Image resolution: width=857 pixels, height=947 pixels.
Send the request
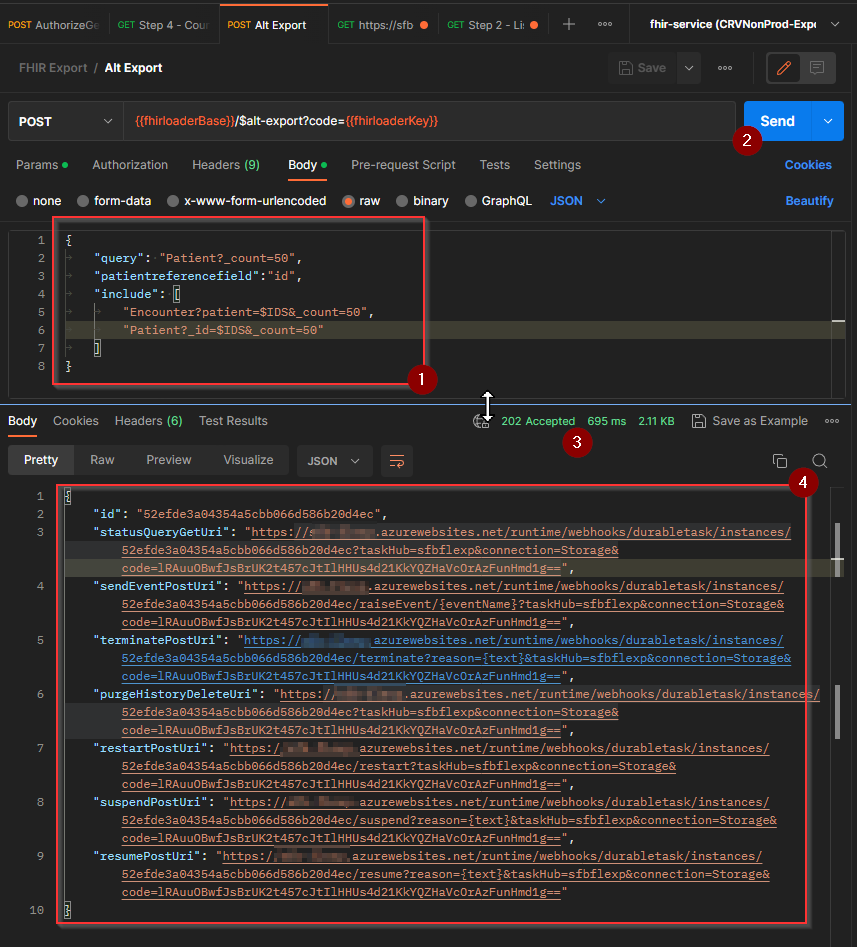[x=777, y=121]
